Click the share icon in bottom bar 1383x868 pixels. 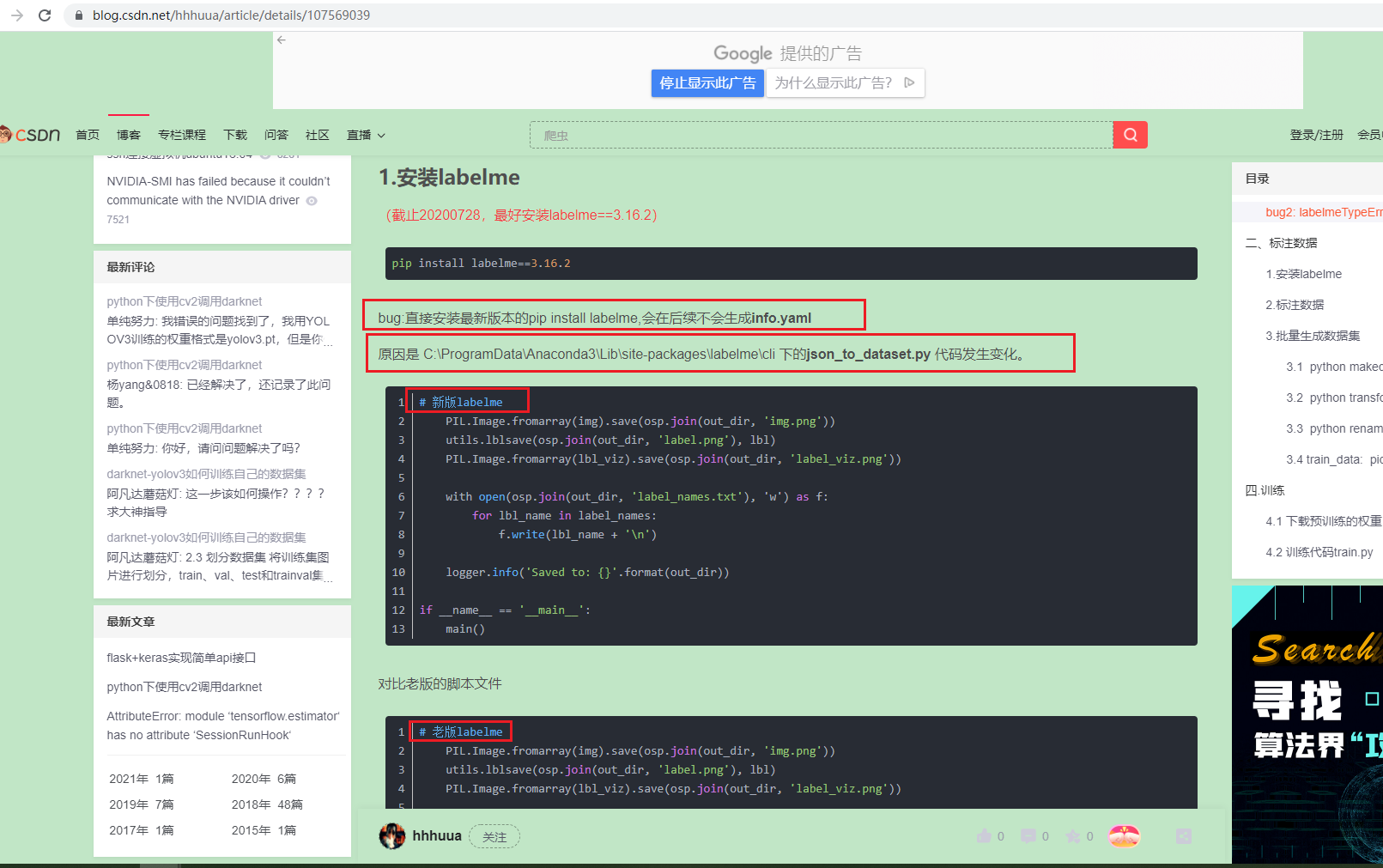coord(1184,836)
